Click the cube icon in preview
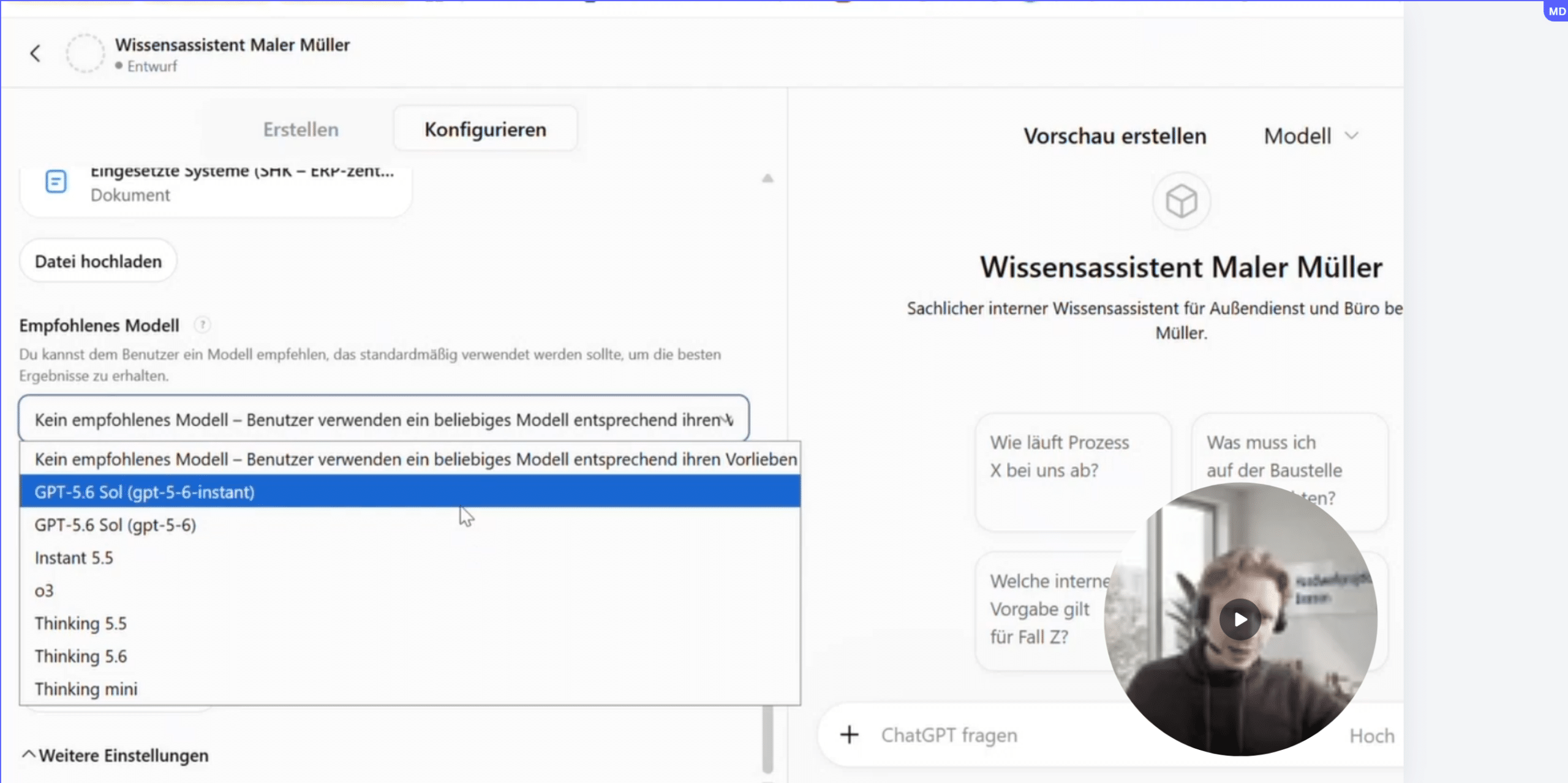This screenshot has height=783, width=1568. tap(1181, 202)
